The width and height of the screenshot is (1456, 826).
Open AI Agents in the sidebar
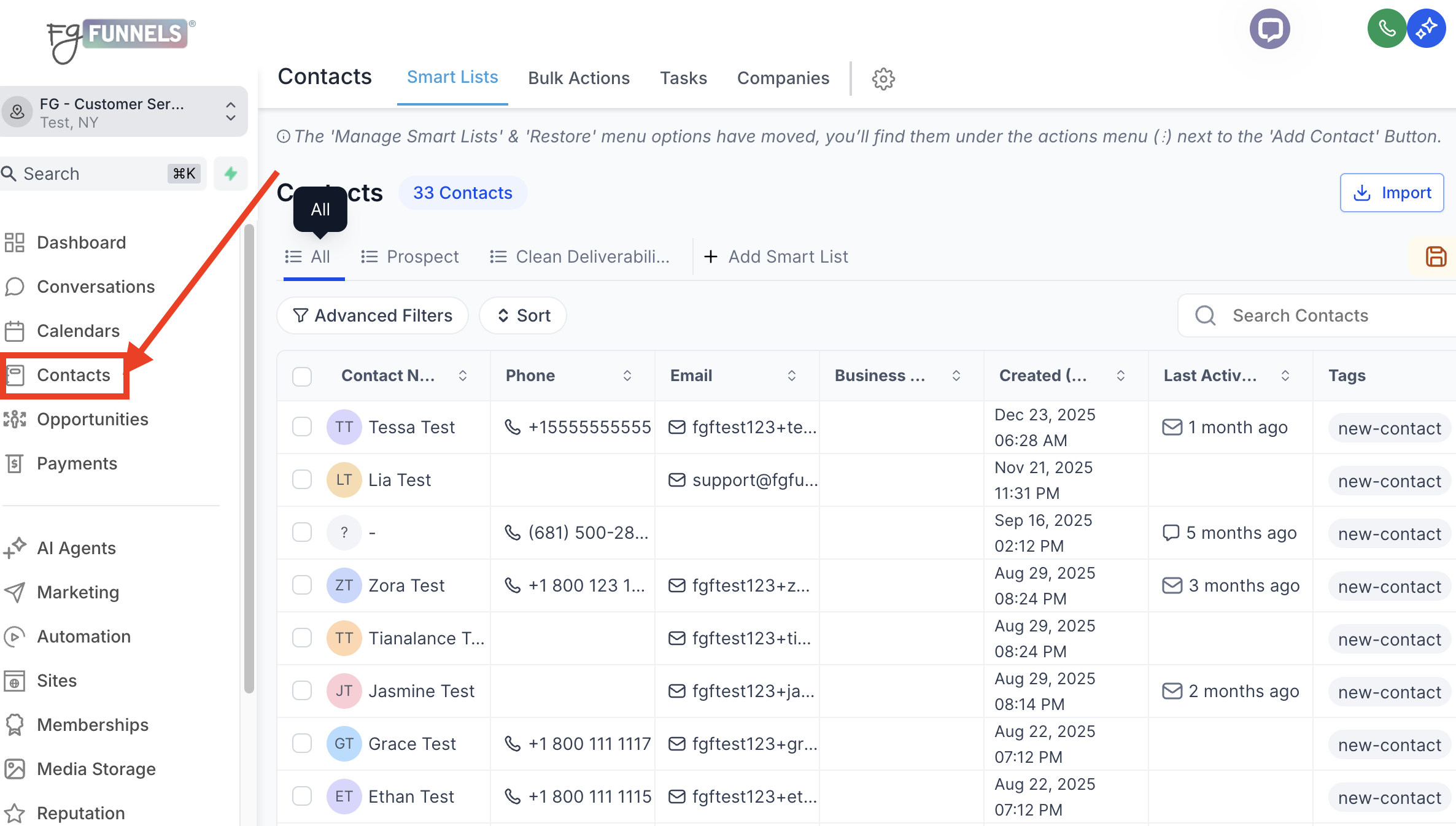pos(76,548)
